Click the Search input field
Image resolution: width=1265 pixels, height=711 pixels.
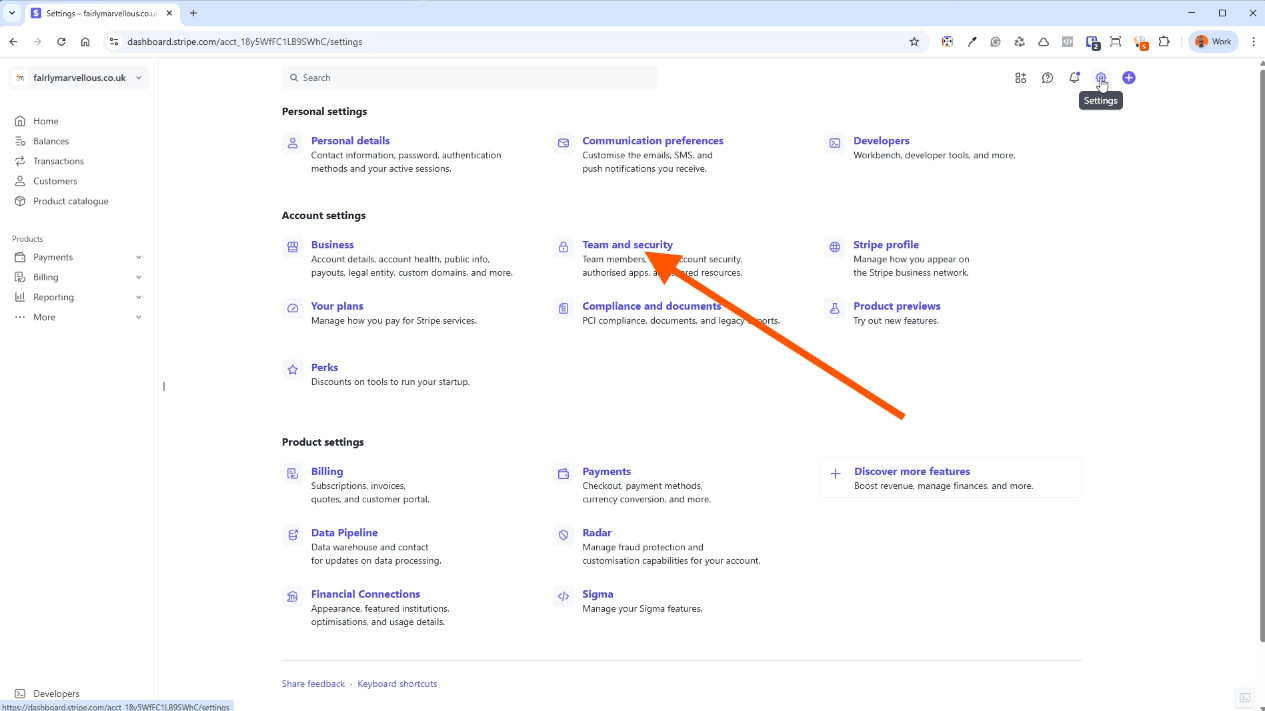click(470, 78)
